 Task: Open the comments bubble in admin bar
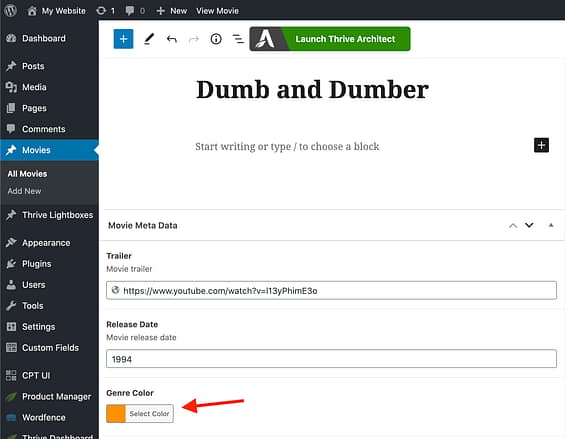click(x=135, y=11)
